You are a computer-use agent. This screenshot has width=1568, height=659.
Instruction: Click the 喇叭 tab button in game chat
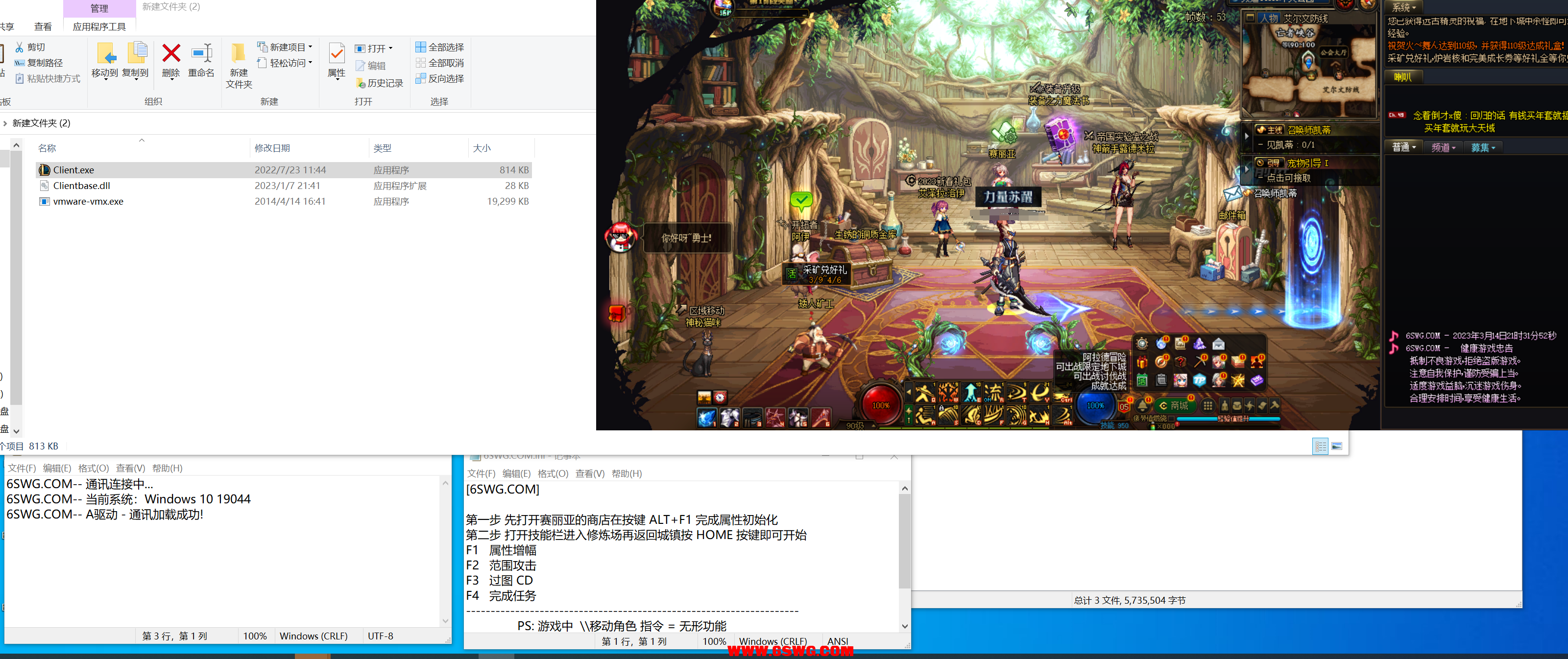1403,77
